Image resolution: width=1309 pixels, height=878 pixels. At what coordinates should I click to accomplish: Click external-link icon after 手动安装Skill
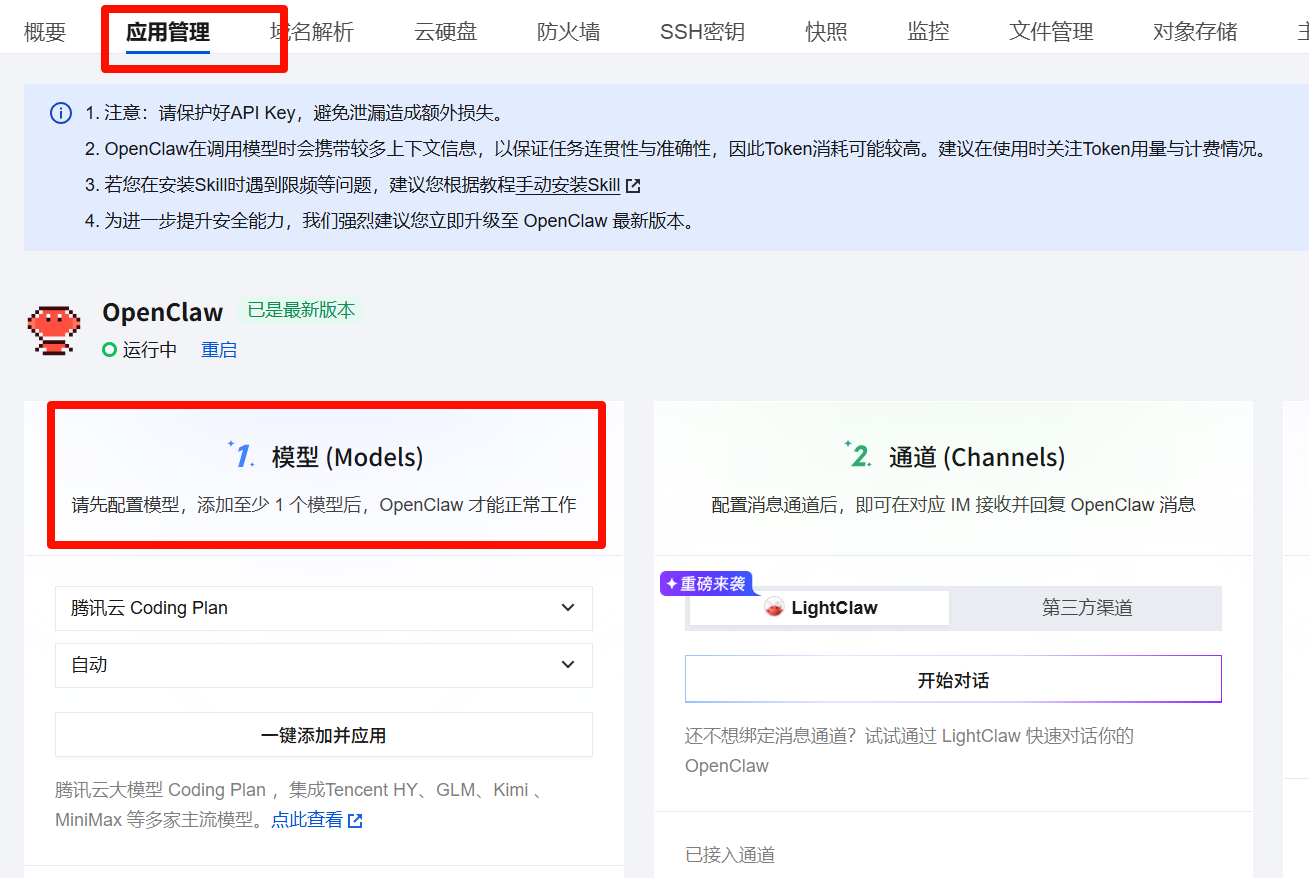click(x=633, y=186)
